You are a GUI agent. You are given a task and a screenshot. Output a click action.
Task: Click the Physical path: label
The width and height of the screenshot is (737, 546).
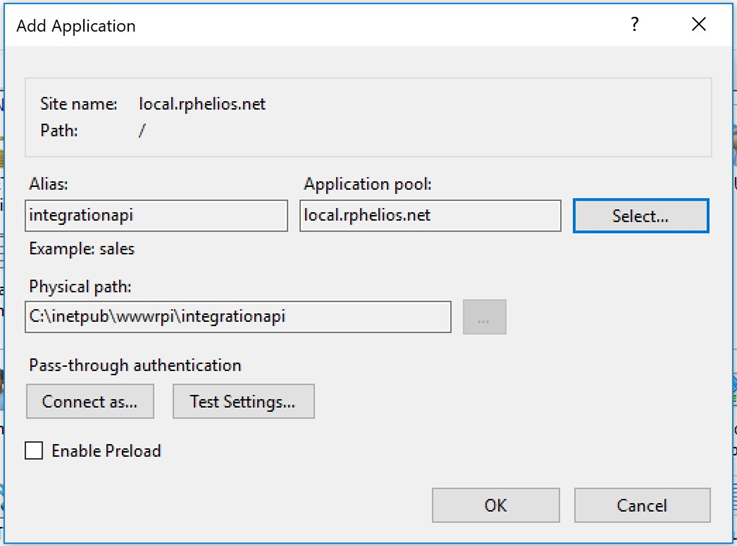[x=80, y=287]
